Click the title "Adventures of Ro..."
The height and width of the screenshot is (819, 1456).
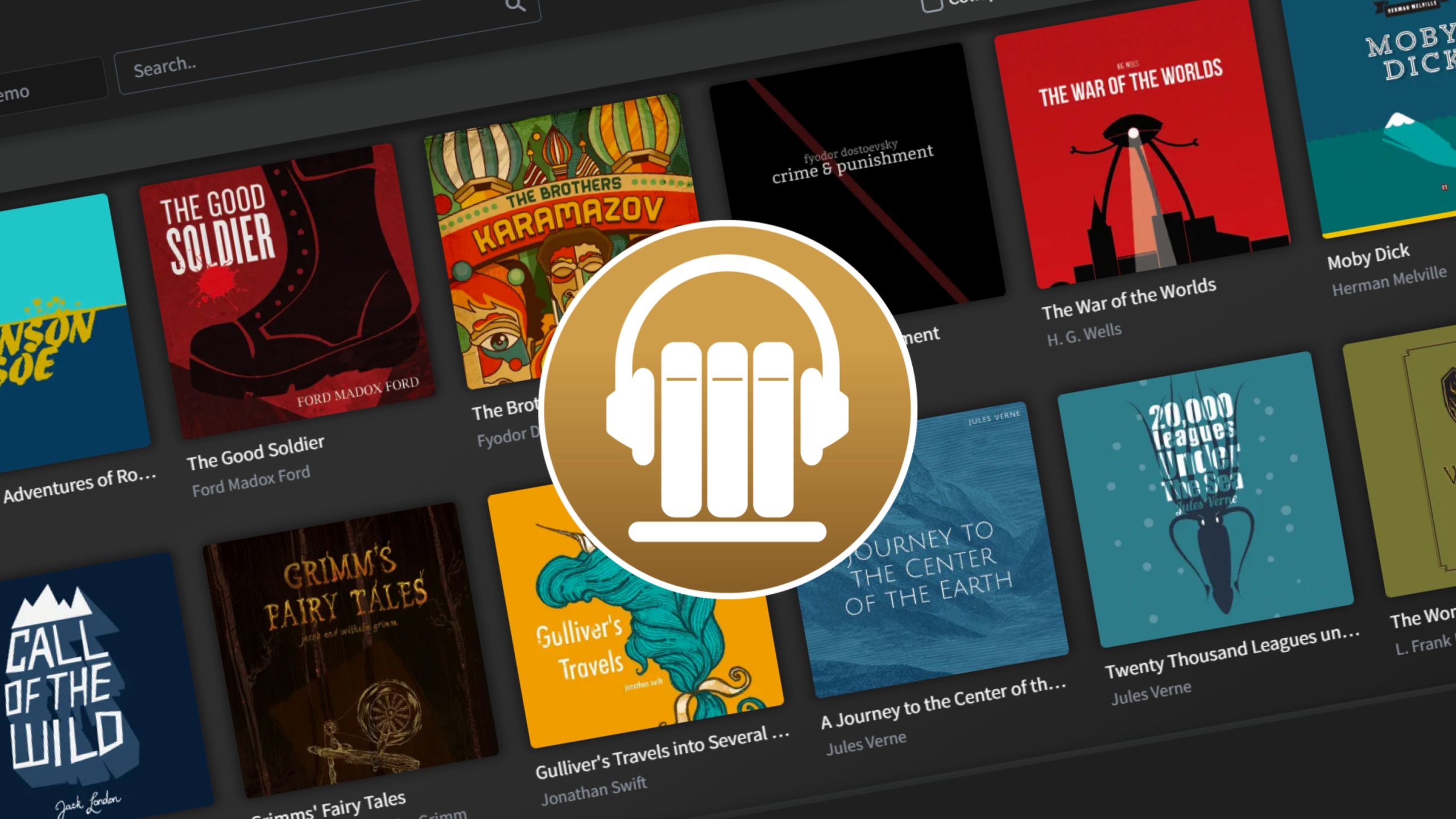(x=79, y=485)
